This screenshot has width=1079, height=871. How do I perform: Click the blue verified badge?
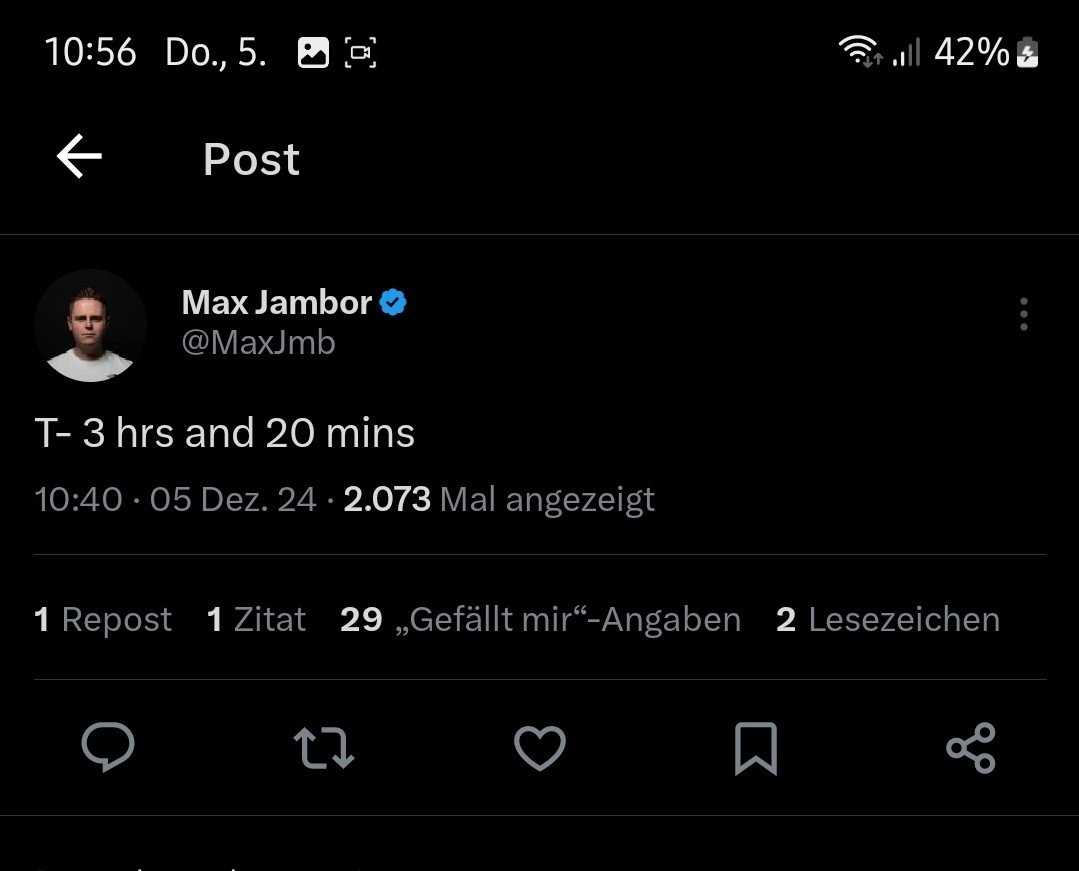tap(394, 302)
